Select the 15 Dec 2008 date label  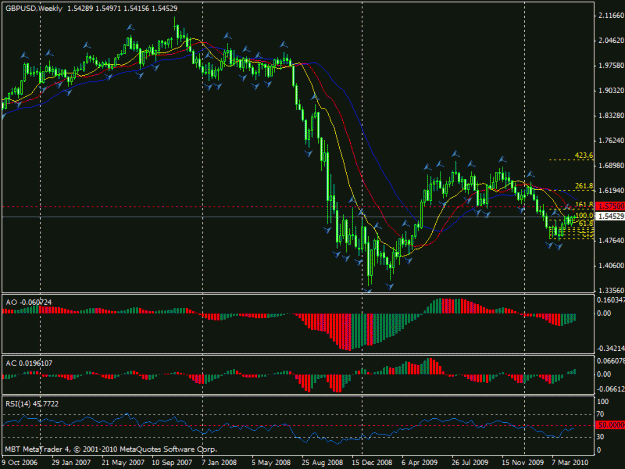[372, 463]
